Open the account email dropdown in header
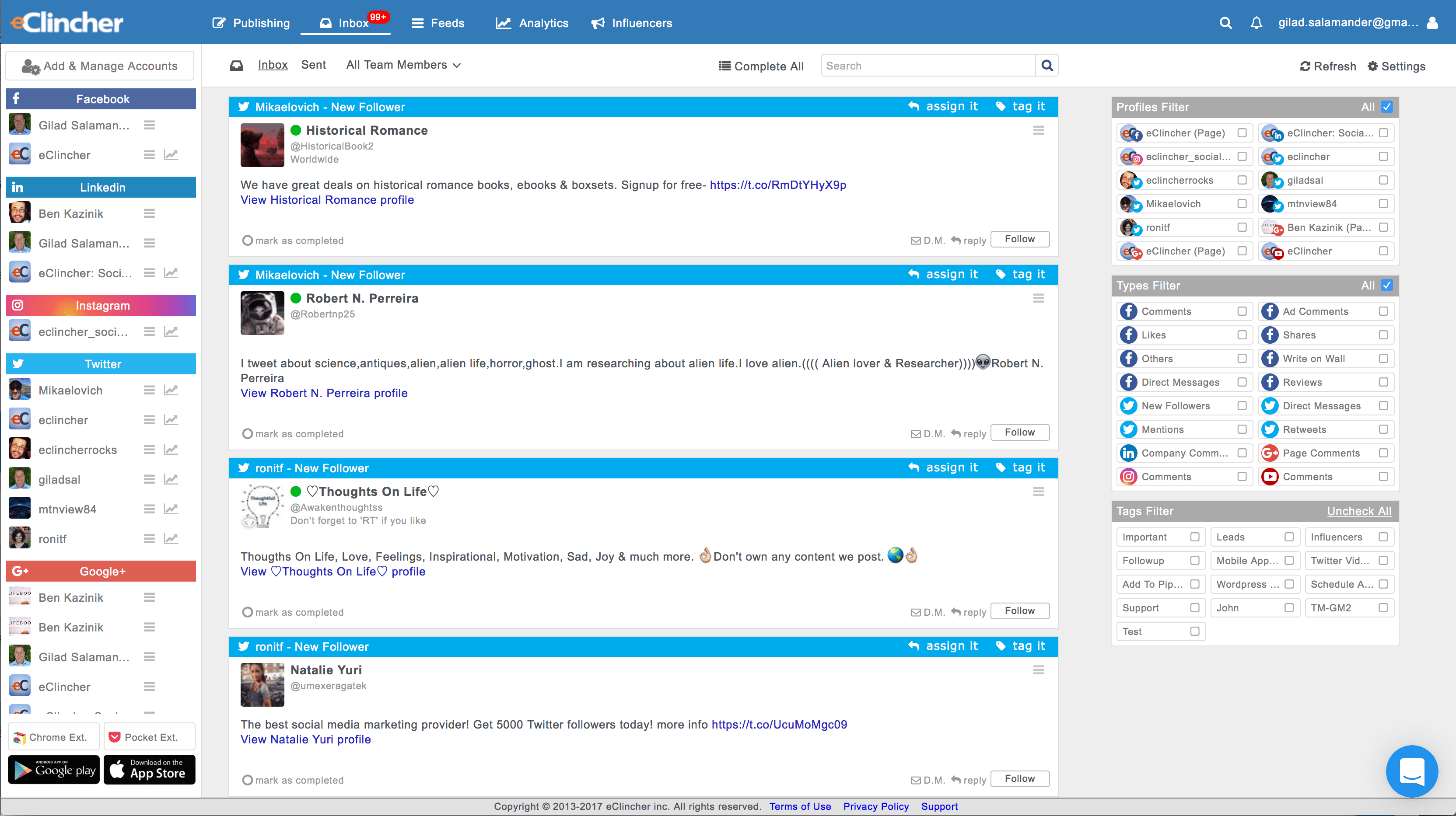This screenshot has height=816, width=1456. coord(1347,23)
